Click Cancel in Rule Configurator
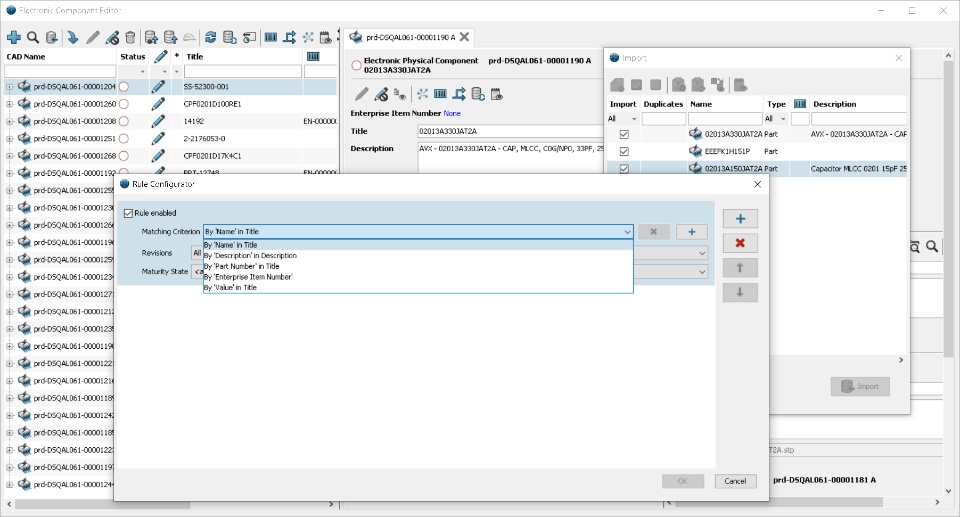 735,481
